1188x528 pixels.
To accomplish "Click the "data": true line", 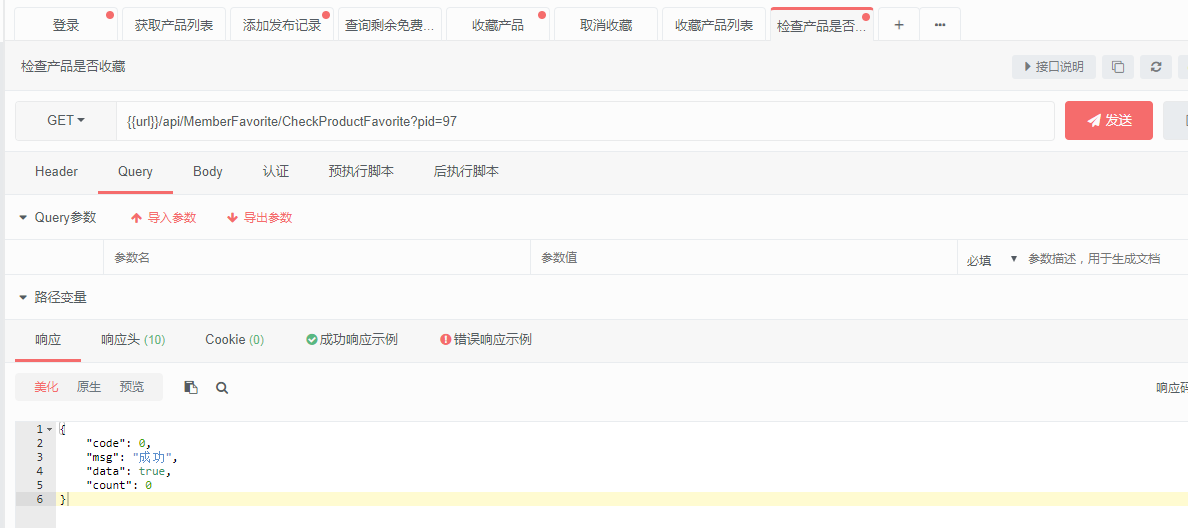I will point(130,471).
